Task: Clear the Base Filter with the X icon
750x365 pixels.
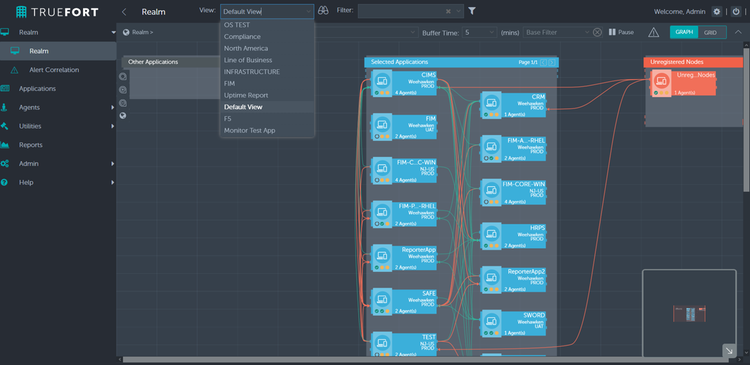Action: pyautogui.click(x=597, y=32)
